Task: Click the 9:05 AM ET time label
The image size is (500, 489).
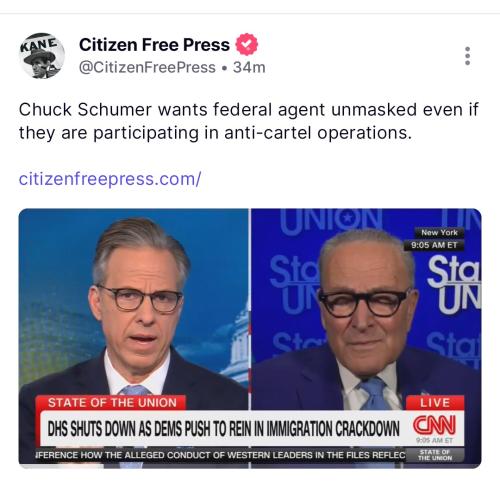Action: pyautogui.click(x=434, y=245)
